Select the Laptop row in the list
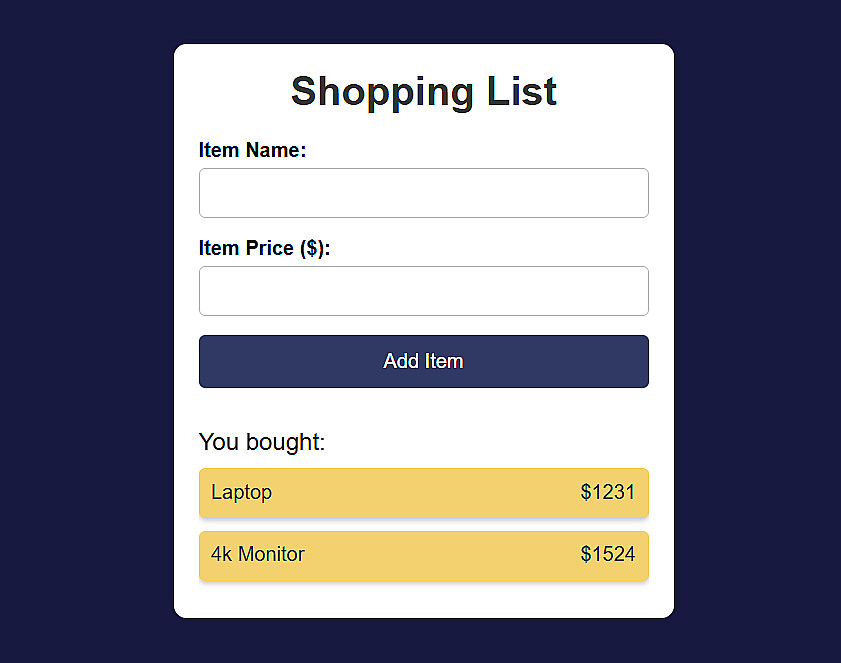 tap(423, 493)
